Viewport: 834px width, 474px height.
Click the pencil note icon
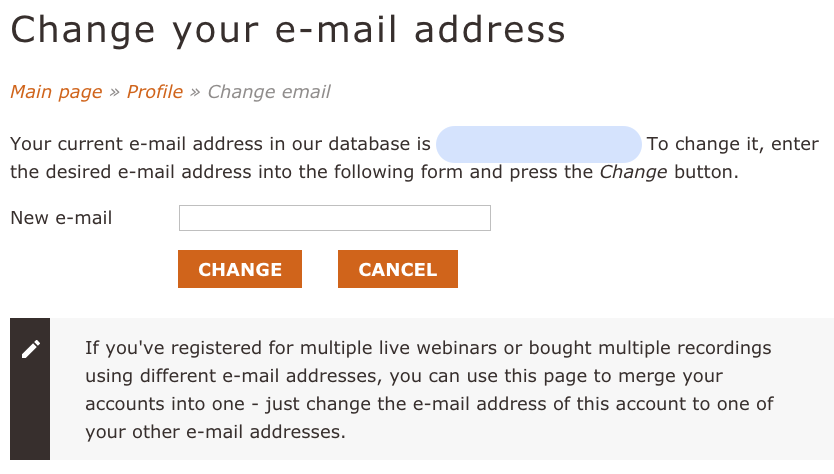coord(31,350)
